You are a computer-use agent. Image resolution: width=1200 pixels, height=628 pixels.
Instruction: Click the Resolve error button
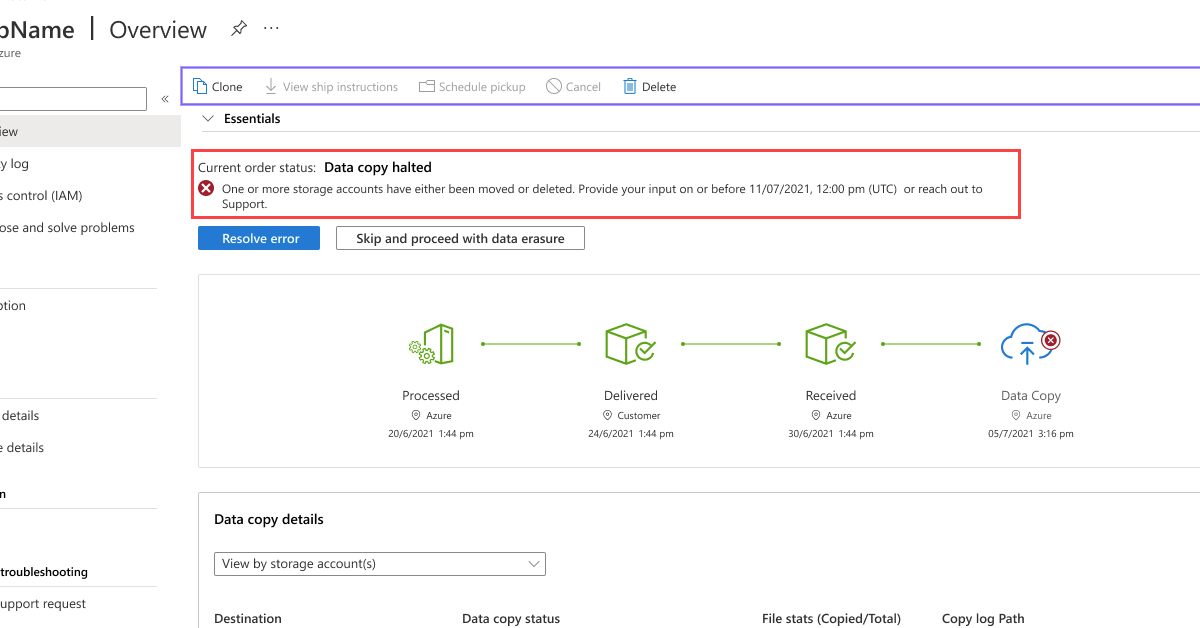258,238
